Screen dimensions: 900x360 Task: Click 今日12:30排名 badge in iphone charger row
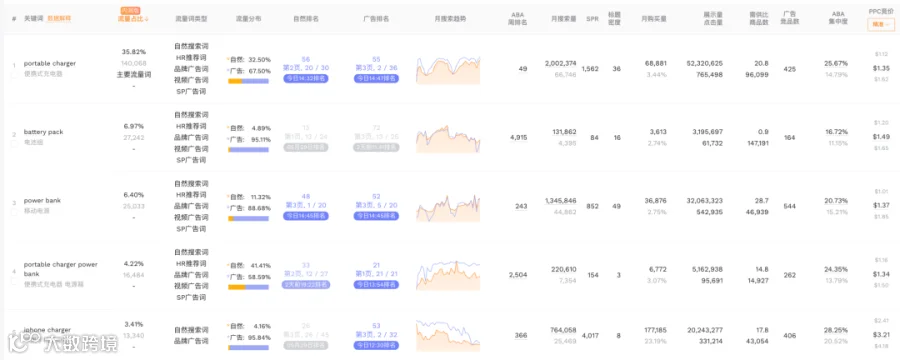coord(377,346)
